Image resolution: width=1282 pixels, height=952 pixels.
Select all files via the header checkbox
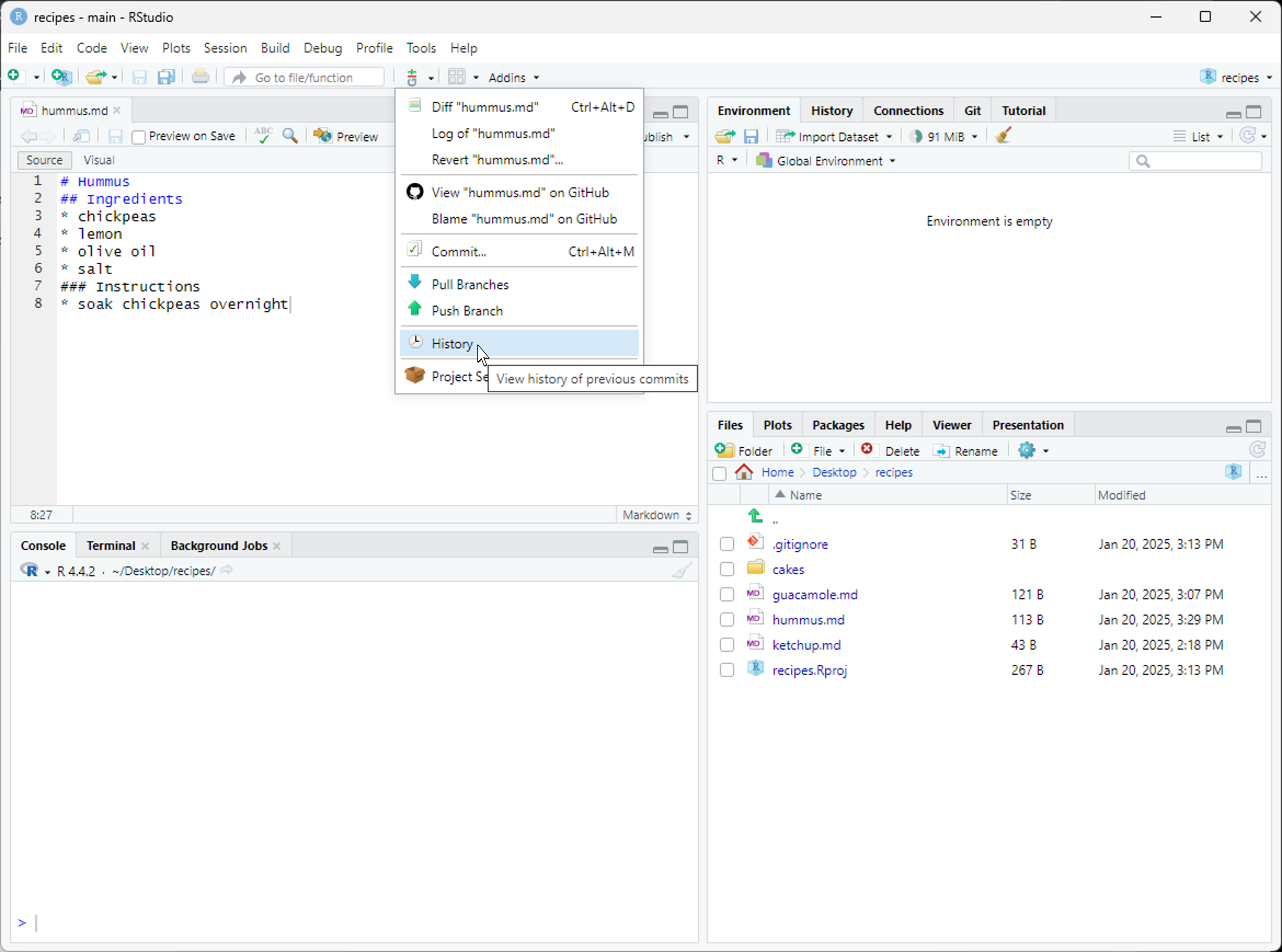pyautogui.click(x=719, y=473)
